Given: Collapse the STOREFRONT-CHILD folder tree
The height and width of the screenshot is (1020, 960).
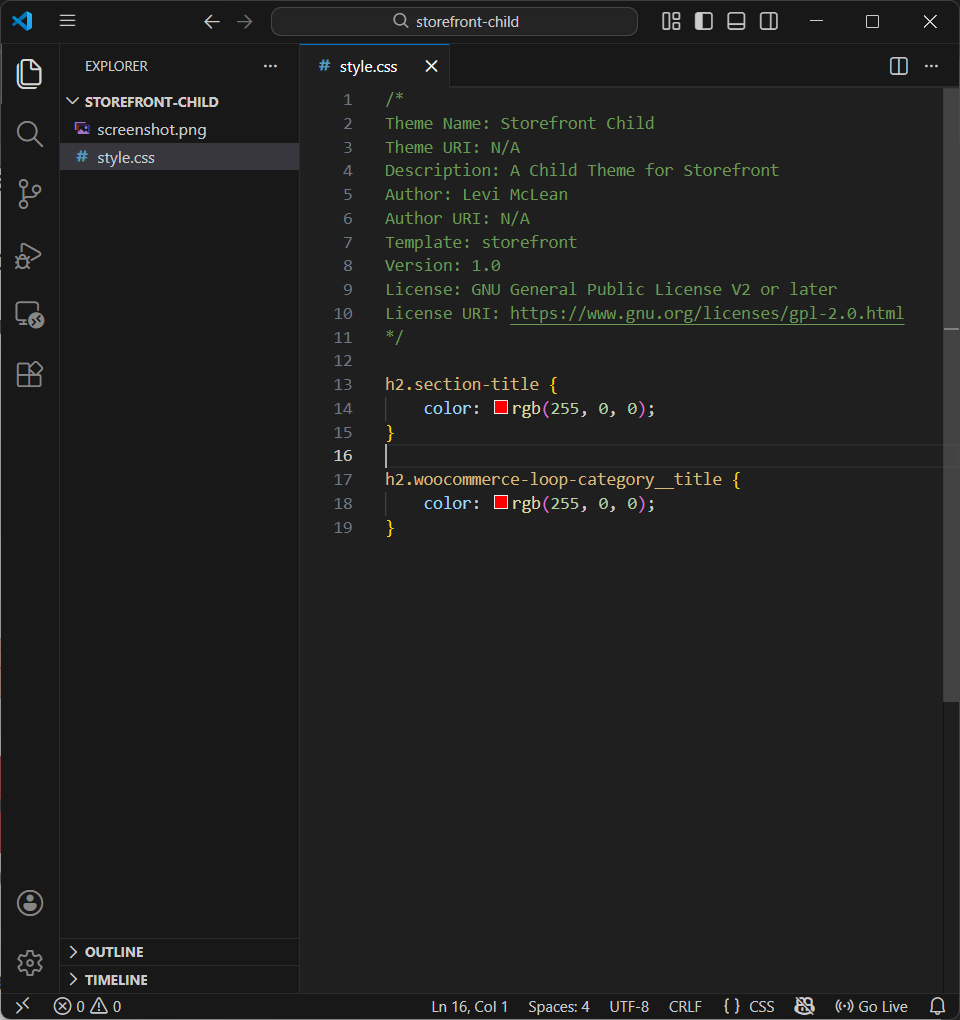Looking at the screenshot, I should (150, 102).
